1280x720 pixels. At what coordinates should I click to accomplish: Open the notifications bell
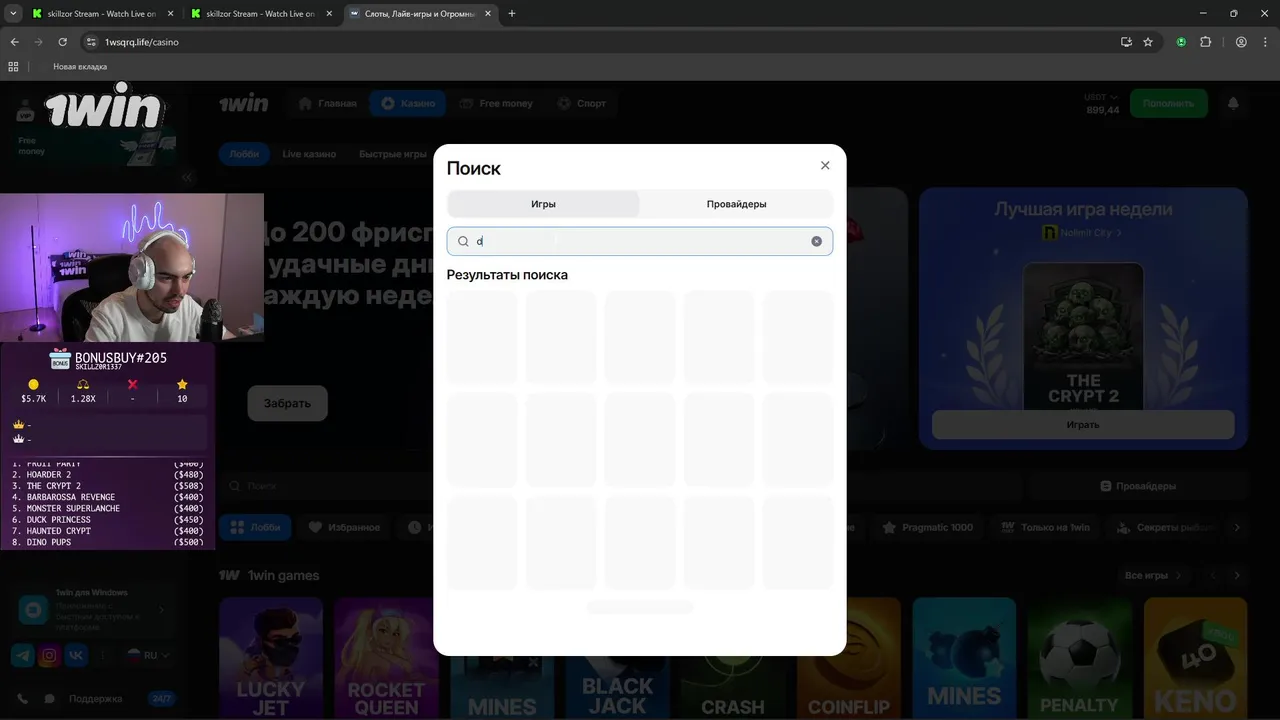click(x=1233, y=103)
